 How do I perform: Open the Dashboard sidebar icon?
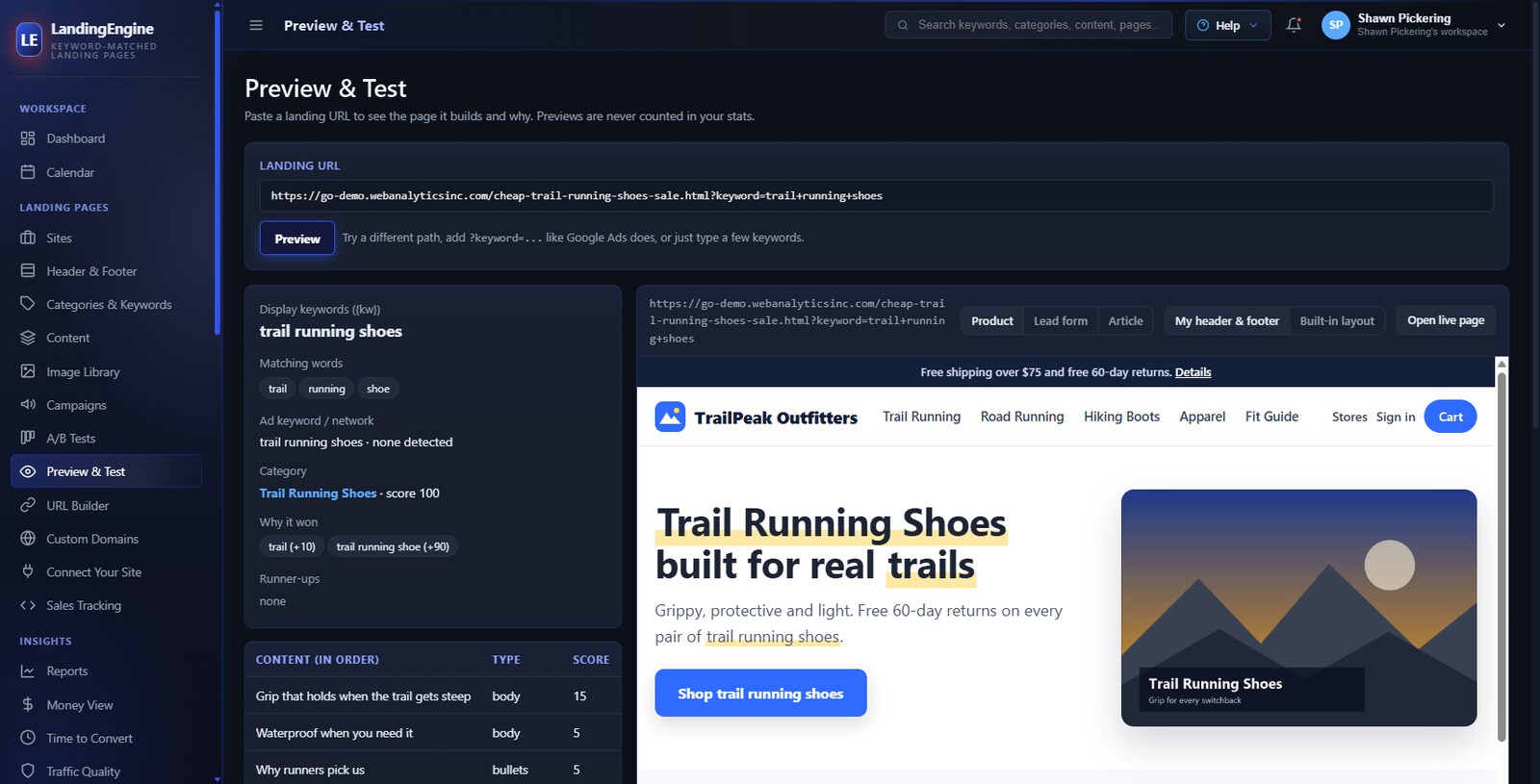(x=28, y=139)
